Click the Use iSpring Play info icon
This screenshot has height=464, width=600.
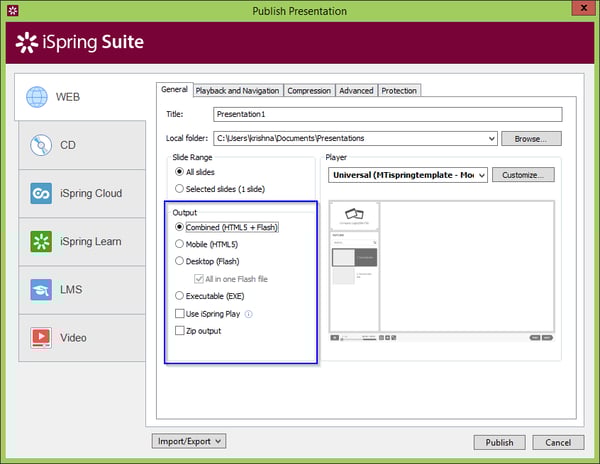pos(249,314)
